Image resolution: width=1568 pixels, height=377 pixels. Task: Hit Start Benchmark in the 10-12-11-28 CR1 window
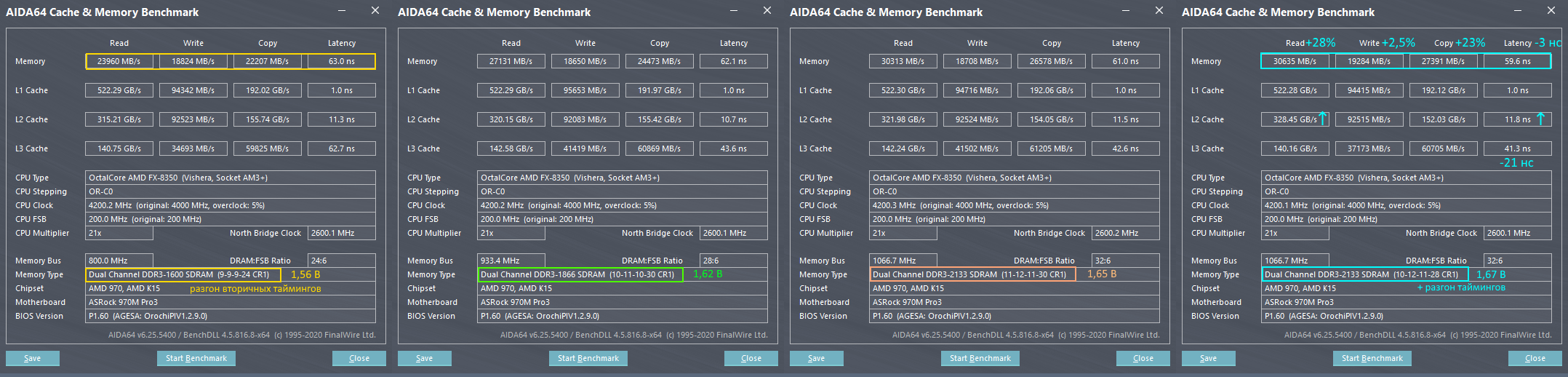[x=1372, y=358]
